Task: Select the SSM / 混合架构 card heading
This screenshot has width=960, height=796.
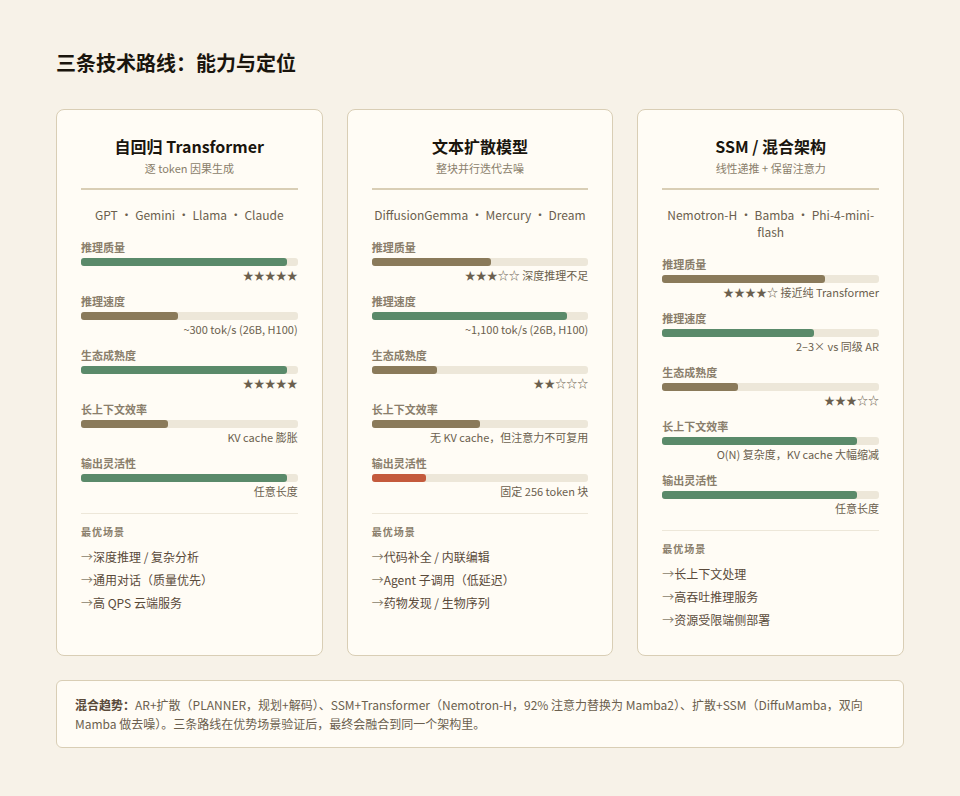Action: [x=770, y=147]
